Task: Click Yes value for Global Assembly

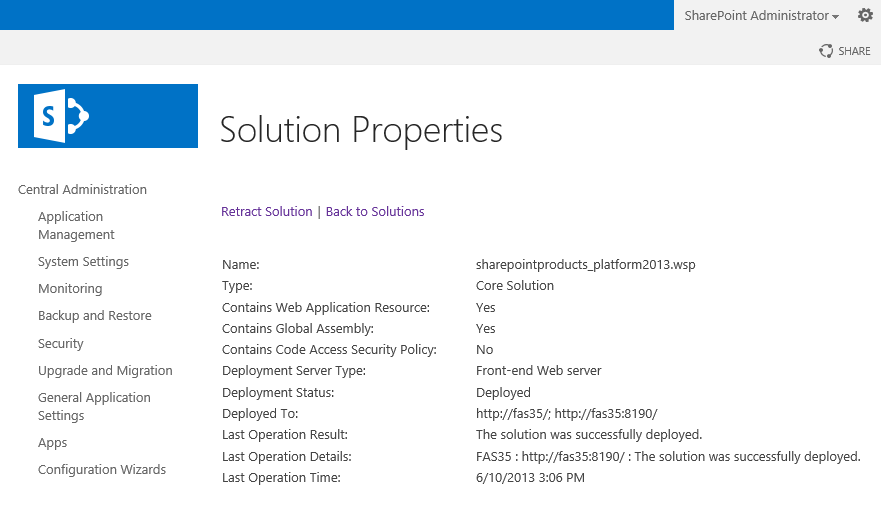Action: coord(485,329)
